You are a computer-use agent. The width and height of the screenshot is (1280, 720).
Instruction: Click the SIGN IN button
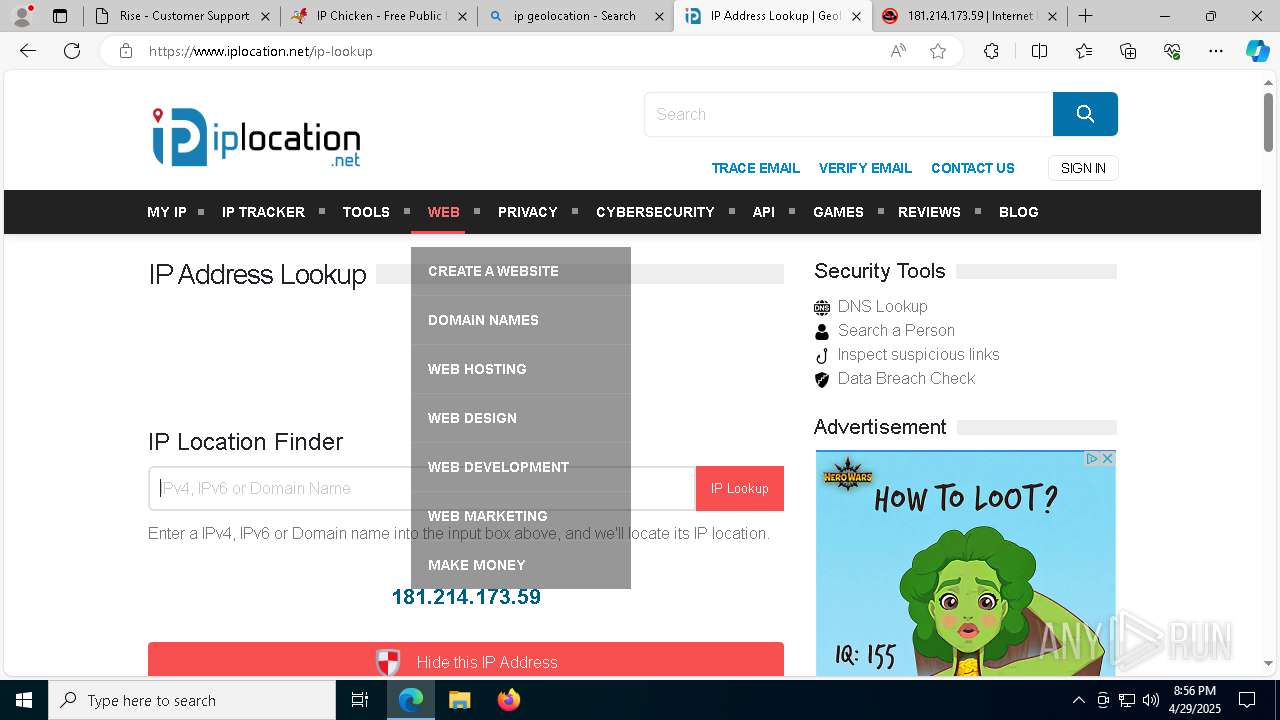click(x=1083, y=168)
